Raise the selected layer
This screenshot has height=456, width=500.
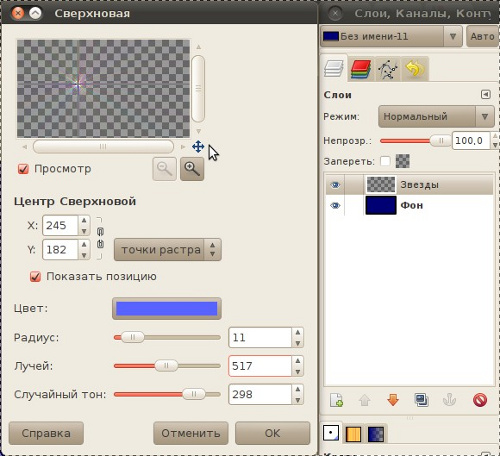[365, 400]
